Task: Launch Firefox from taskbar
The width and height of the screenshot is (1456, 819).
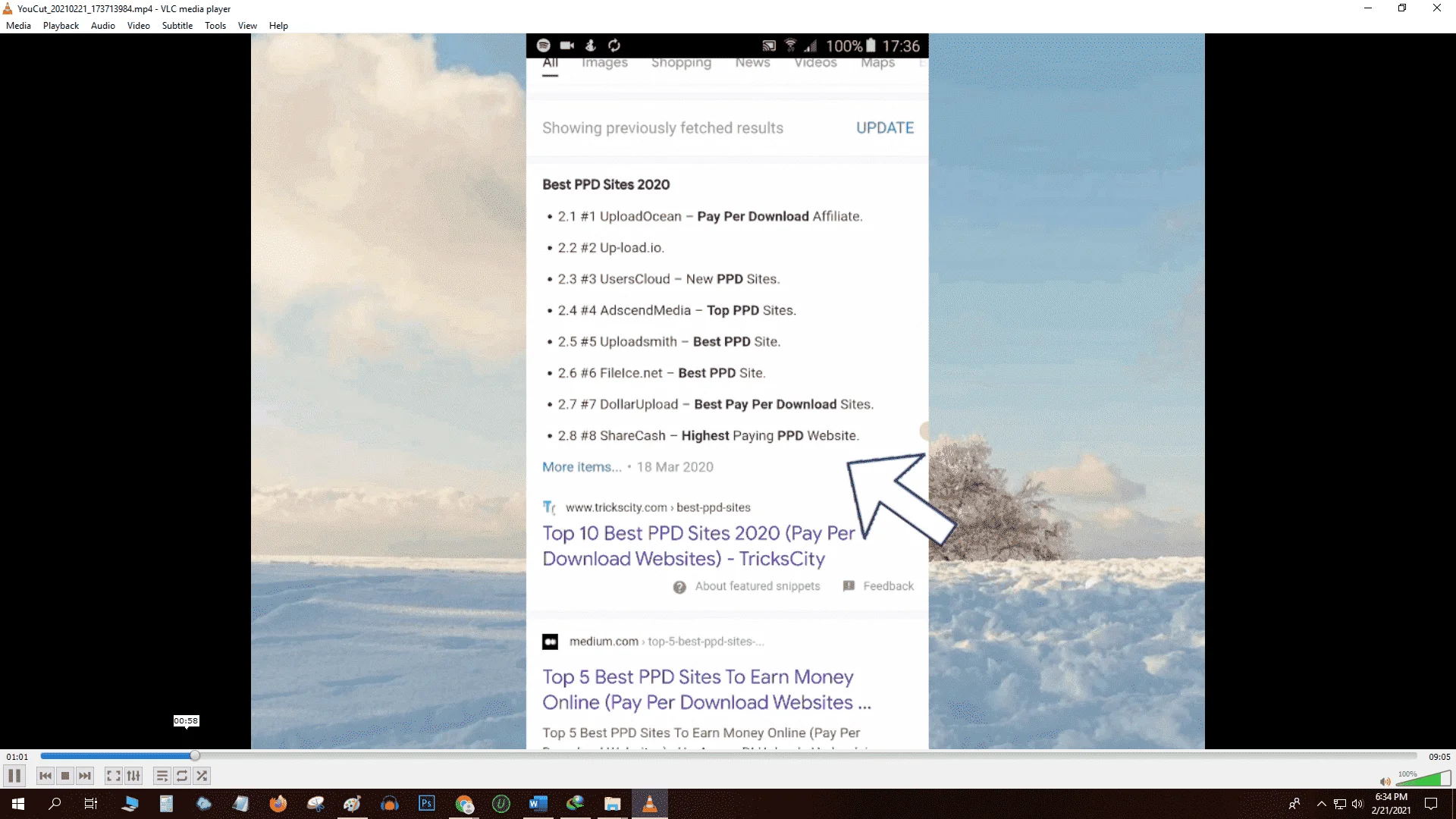Action: (278, 804)
